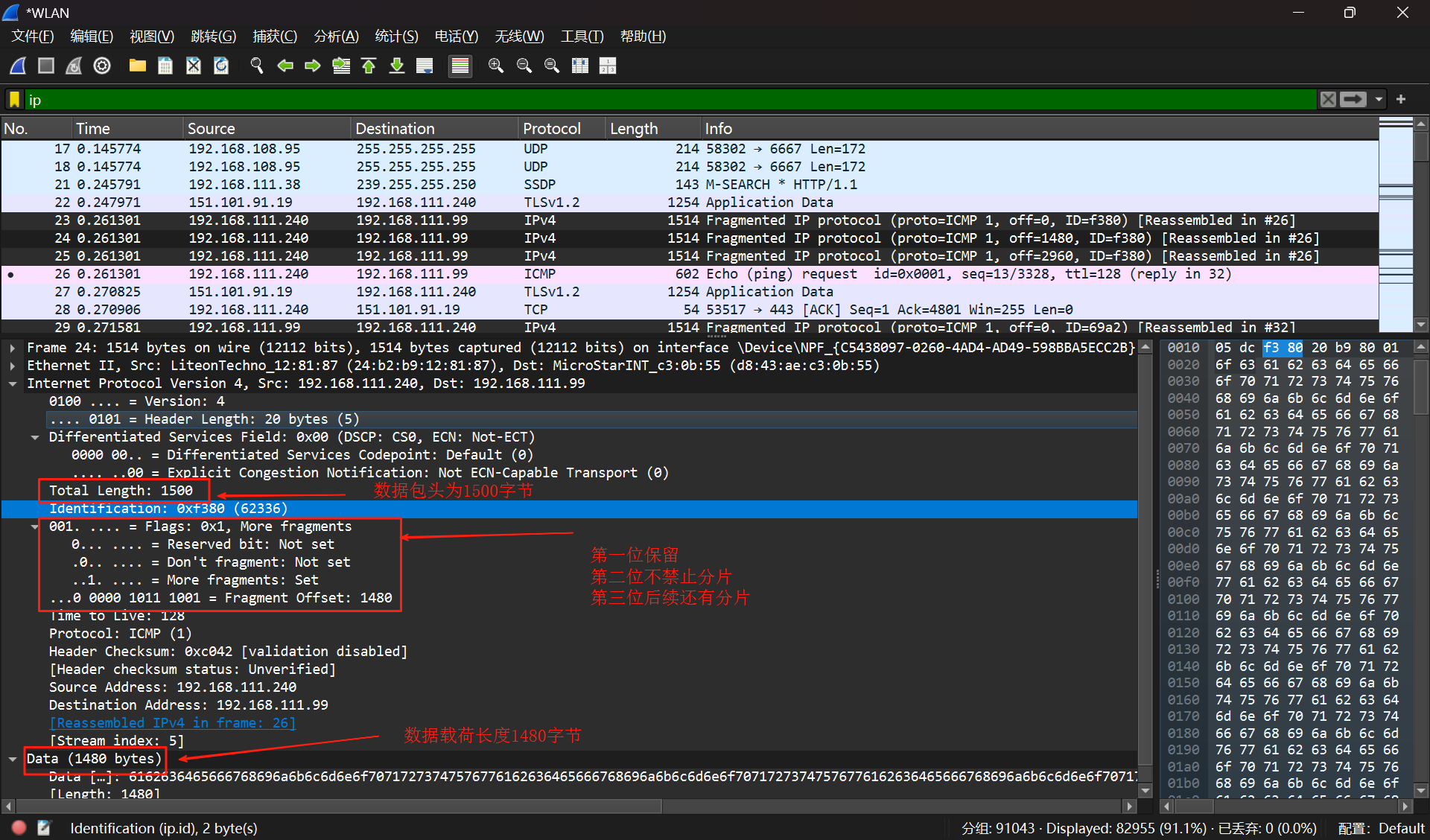1430x840 pixels.
Task: Toggle packet list colorize rules button
Action: click(x=460, y=66)
